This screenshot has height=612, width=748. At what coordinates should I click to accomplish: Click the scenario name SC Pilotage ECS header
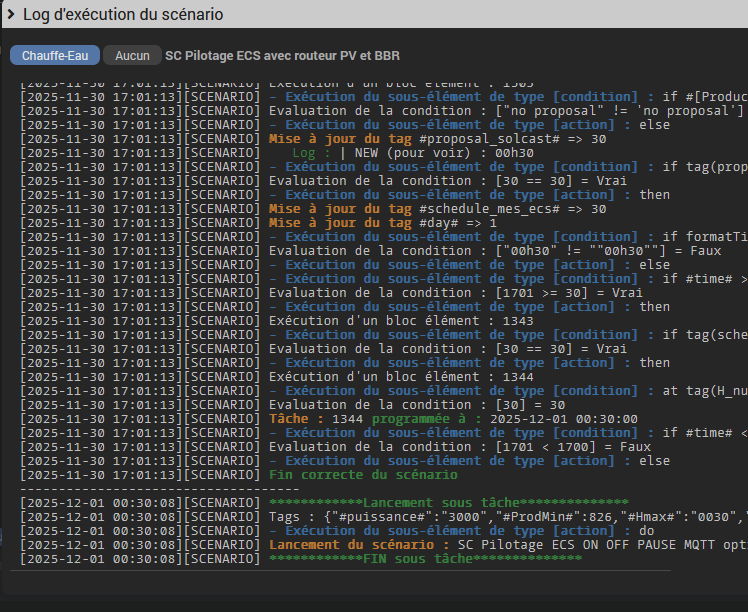click(282, 56)
